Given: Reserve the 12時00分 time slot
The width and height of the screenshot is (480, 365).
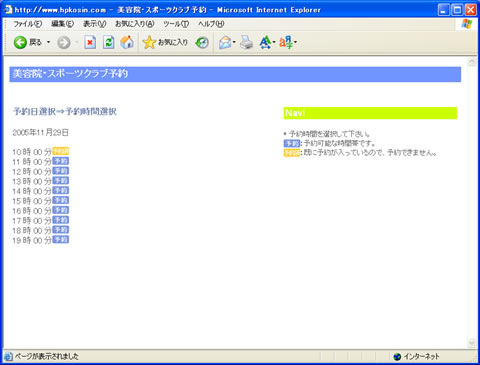Looking at the screenshot, I should click(x=61, y=171).
